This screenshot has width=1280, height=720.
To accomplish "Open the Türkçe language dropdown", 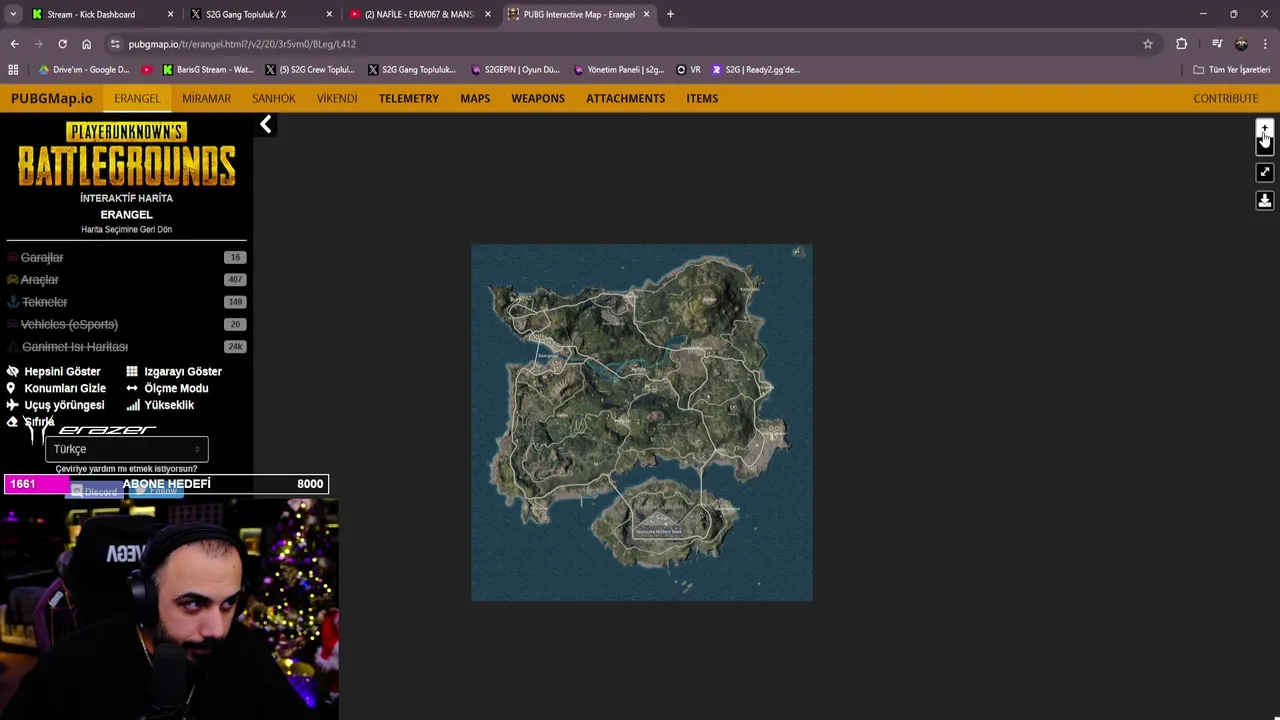I will pos(126,449).
